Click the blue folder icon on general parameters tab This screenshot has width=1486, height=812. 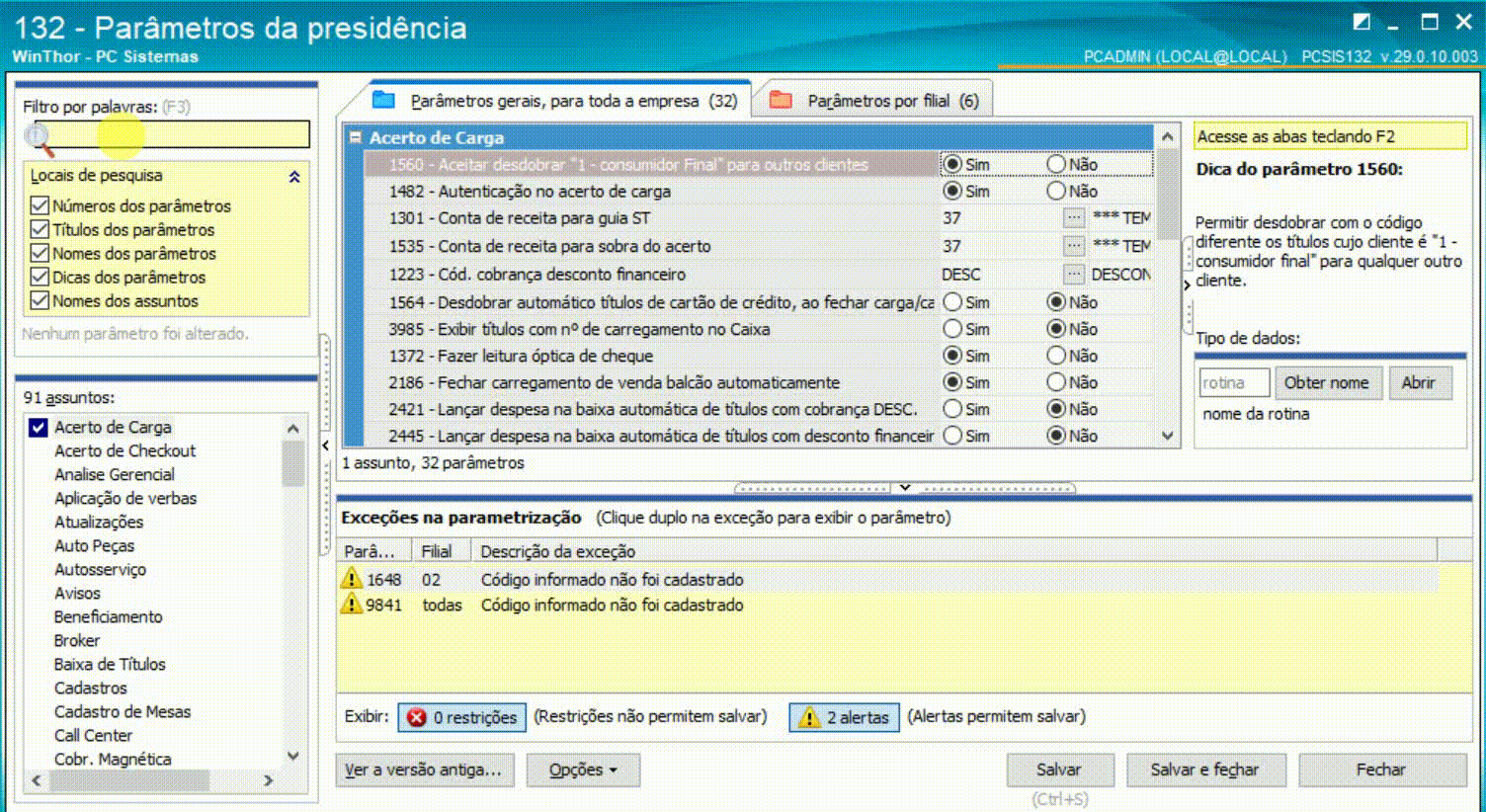pos(384,101)
